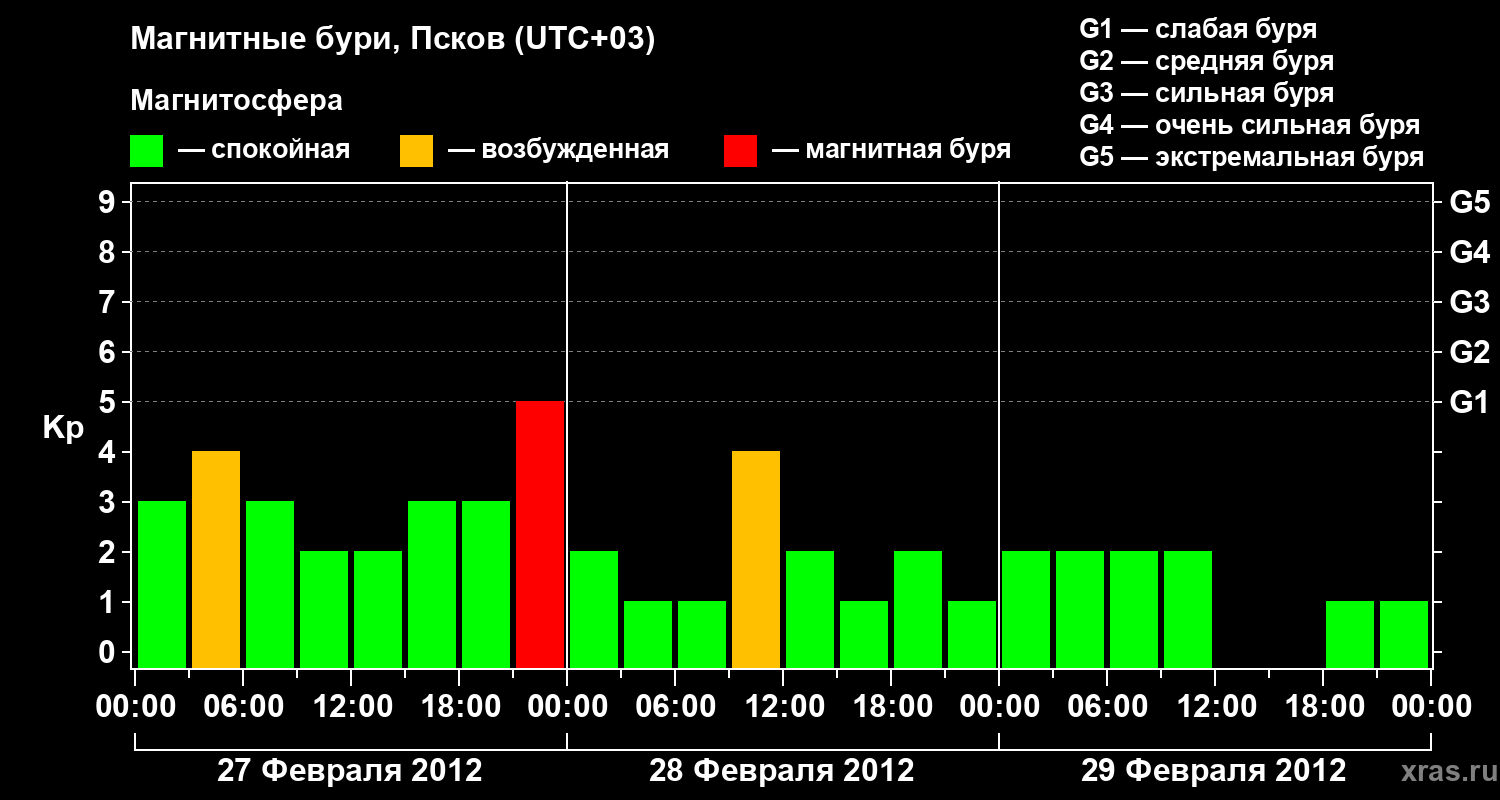
Task: Click the orange 'возбужденная' legend swatch
Action: click(x=416, y=151)
